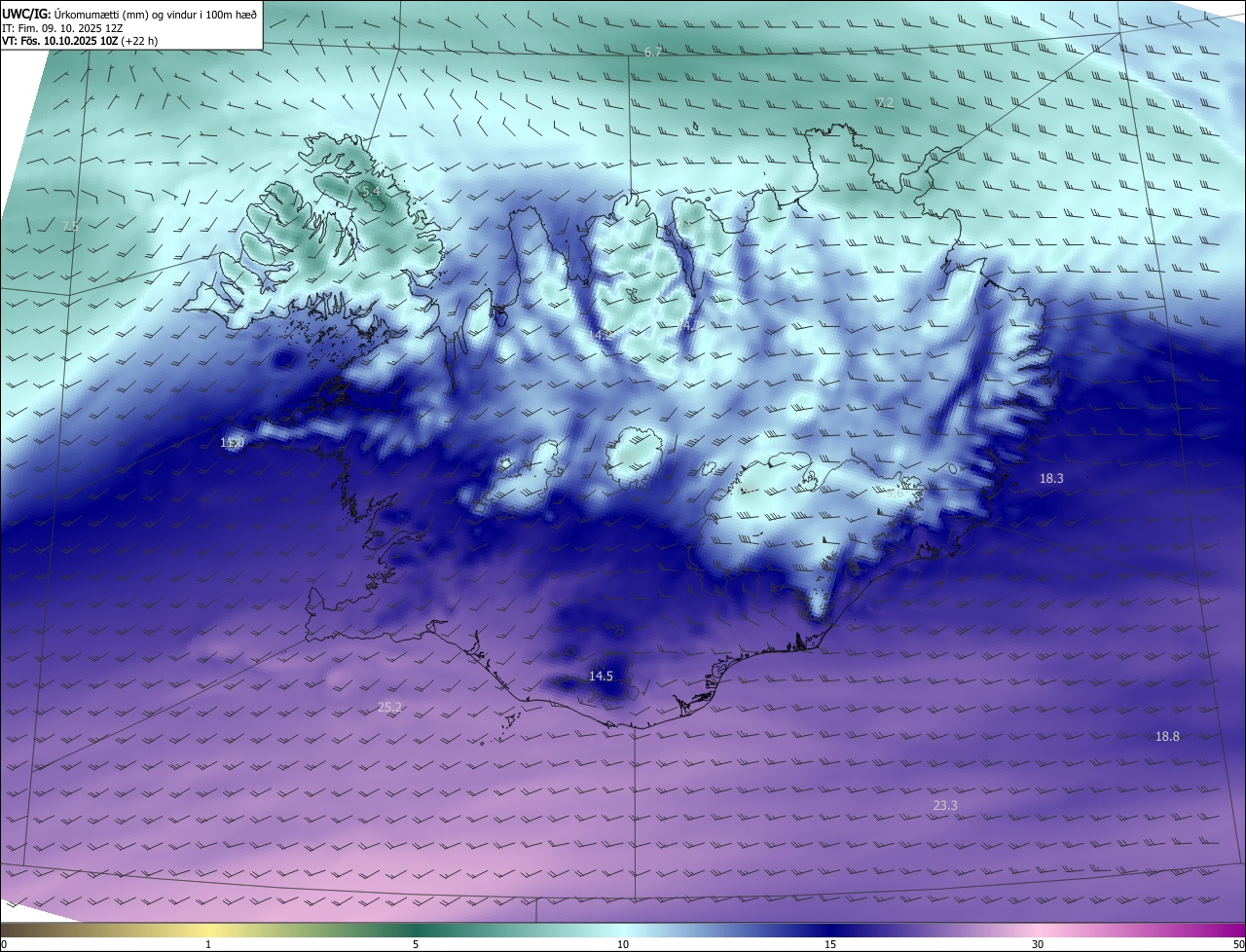Click the 18.3 value label on map
This screenshot has height=952, width=1246.
[1051, 478]
